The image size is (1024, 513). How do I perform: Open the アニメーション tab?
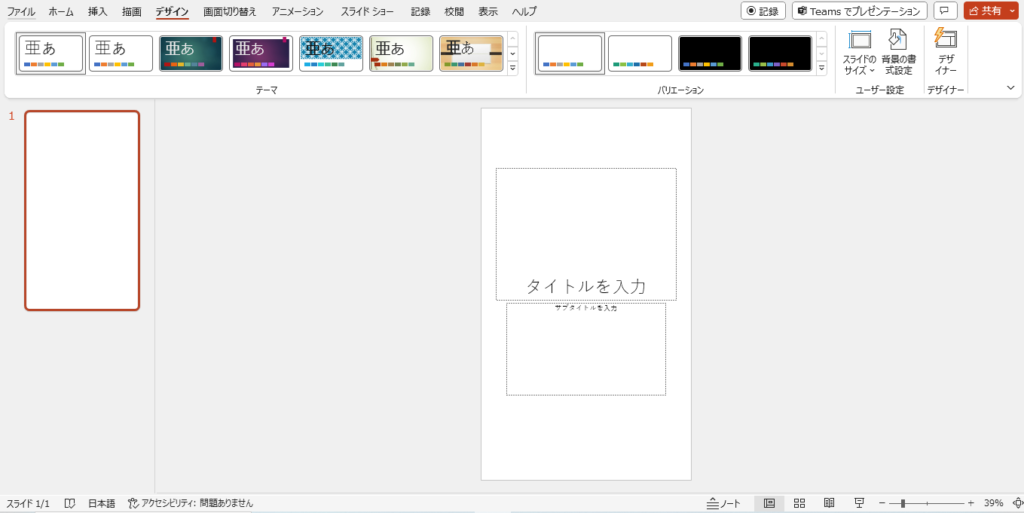click(297, 12)
